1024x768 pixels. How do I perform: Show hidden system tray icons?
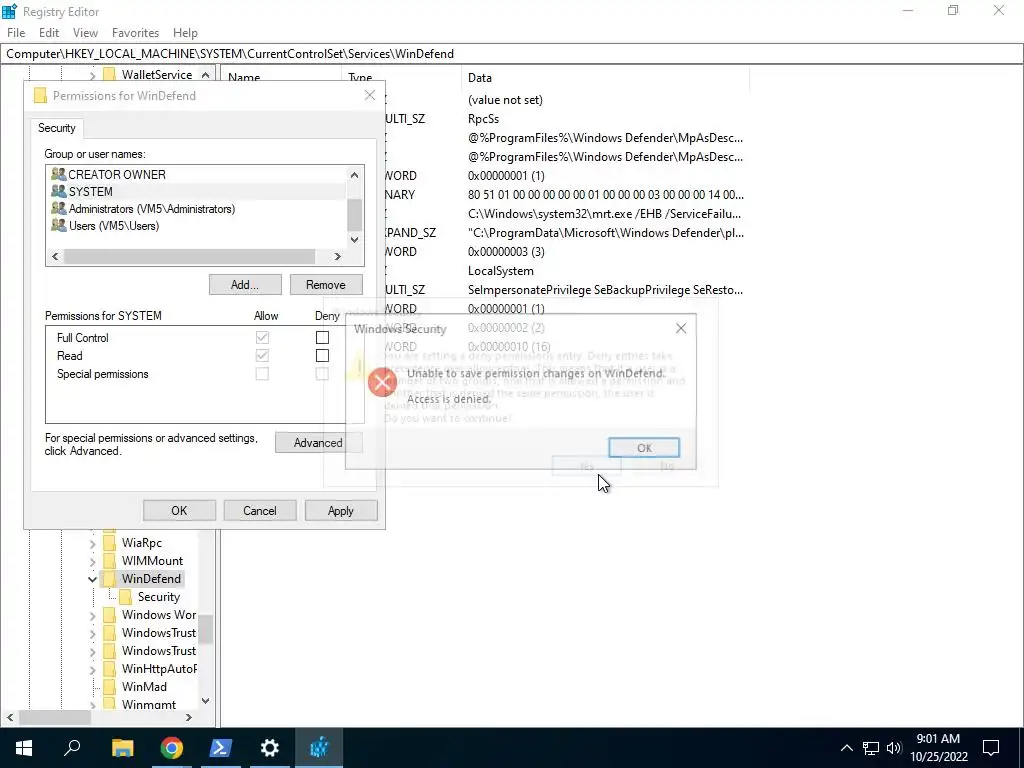(x=846, y=748)
